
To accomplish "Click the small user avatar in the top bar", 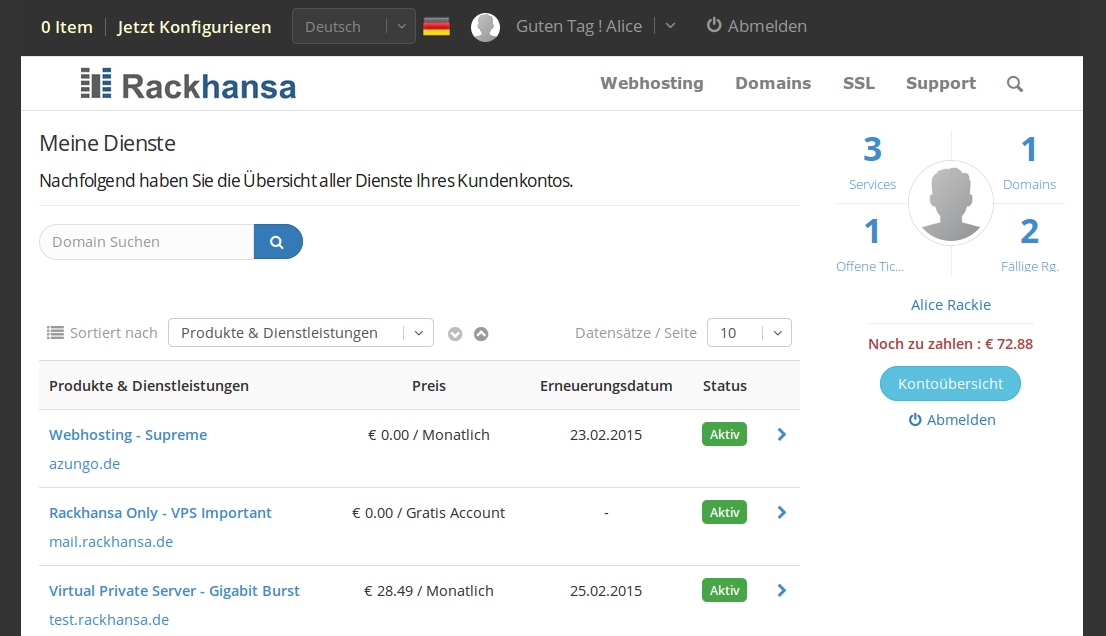I will coord(485,27).
